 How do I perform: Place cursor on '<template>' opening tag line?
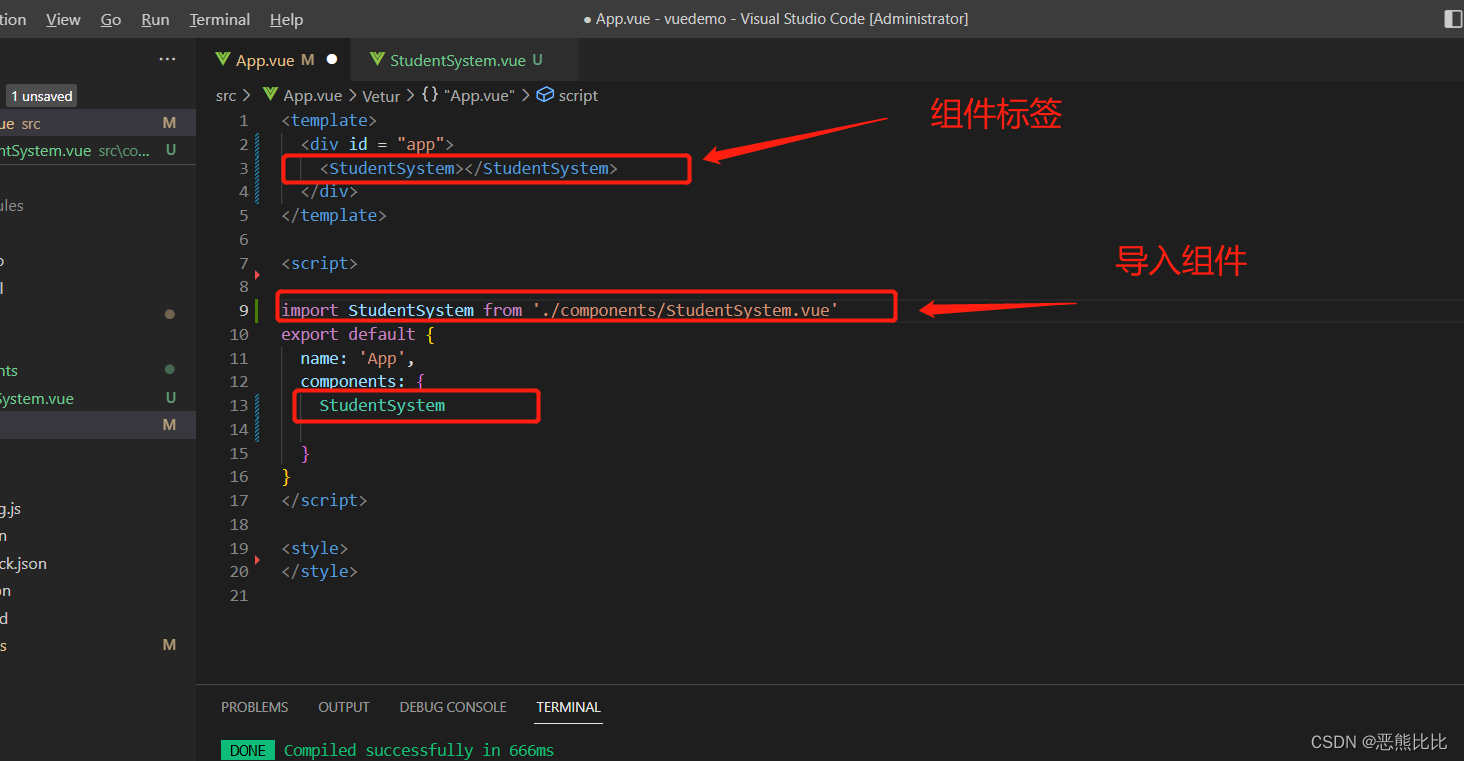329,120
